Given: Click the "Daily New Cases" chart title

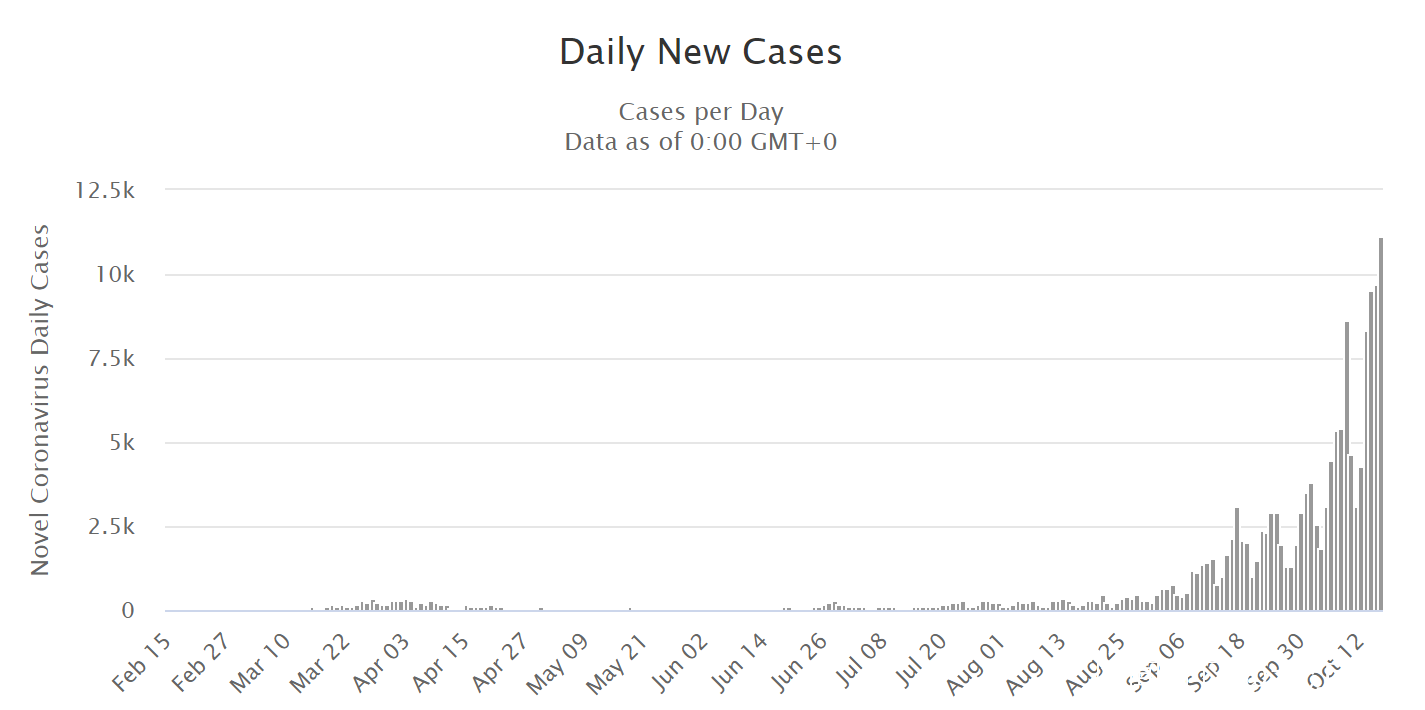Looking at the screenshot, I should coord(700,52).
